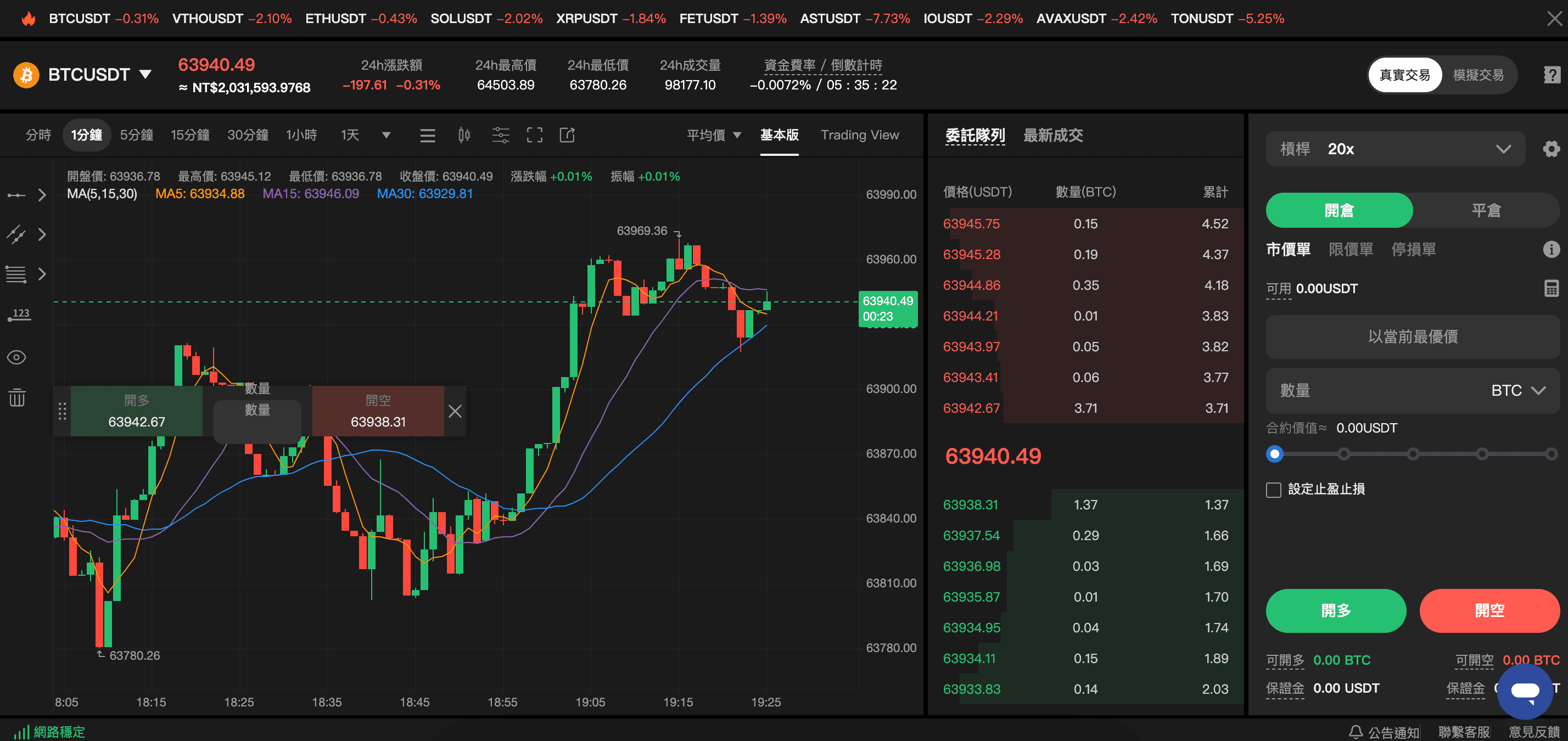Click quick panel 開空 63938.31 button
Viewport: 1568px width, 741px height.
378,411
